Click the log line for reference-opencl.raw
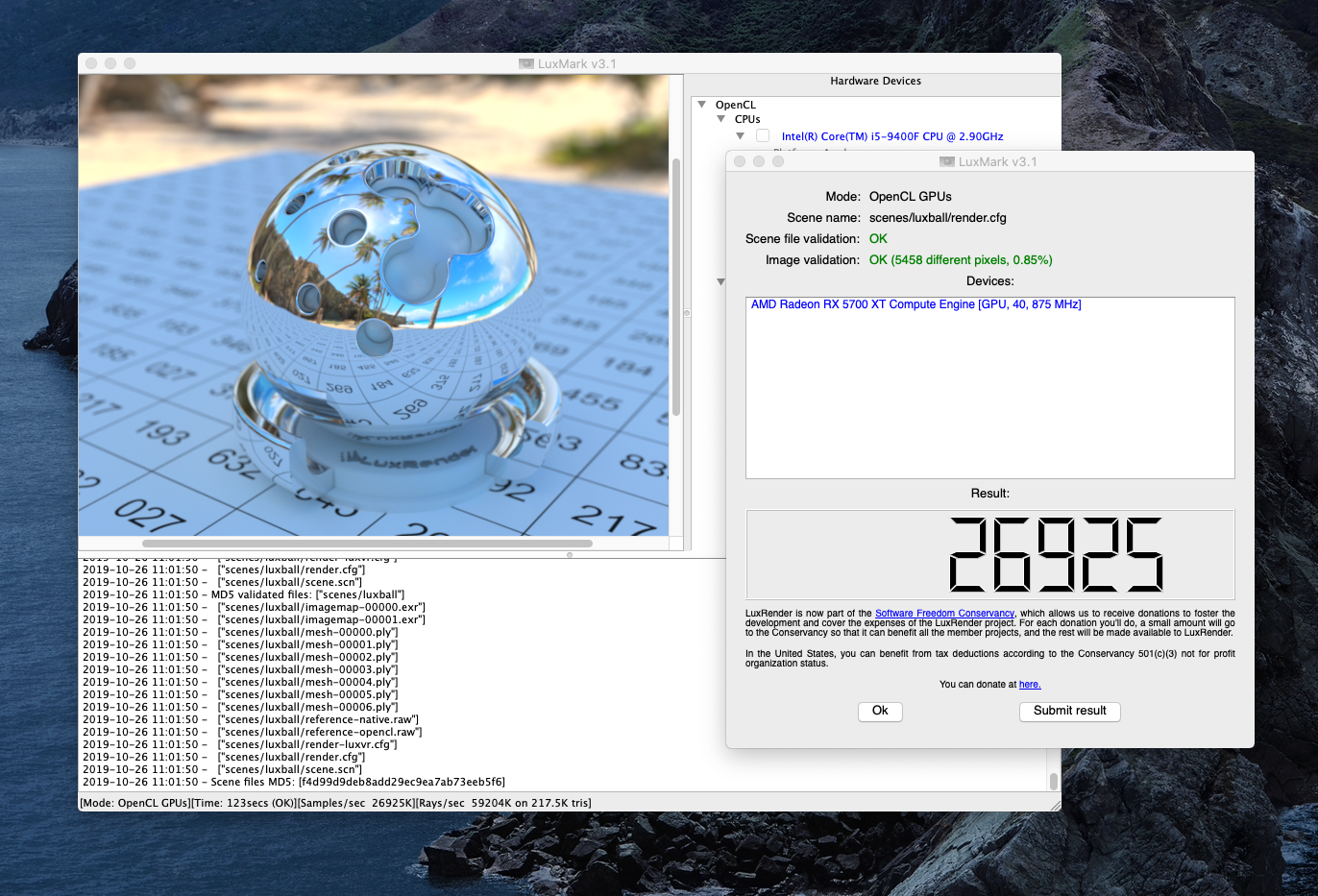1318x896 pixels. pos(253,733)
